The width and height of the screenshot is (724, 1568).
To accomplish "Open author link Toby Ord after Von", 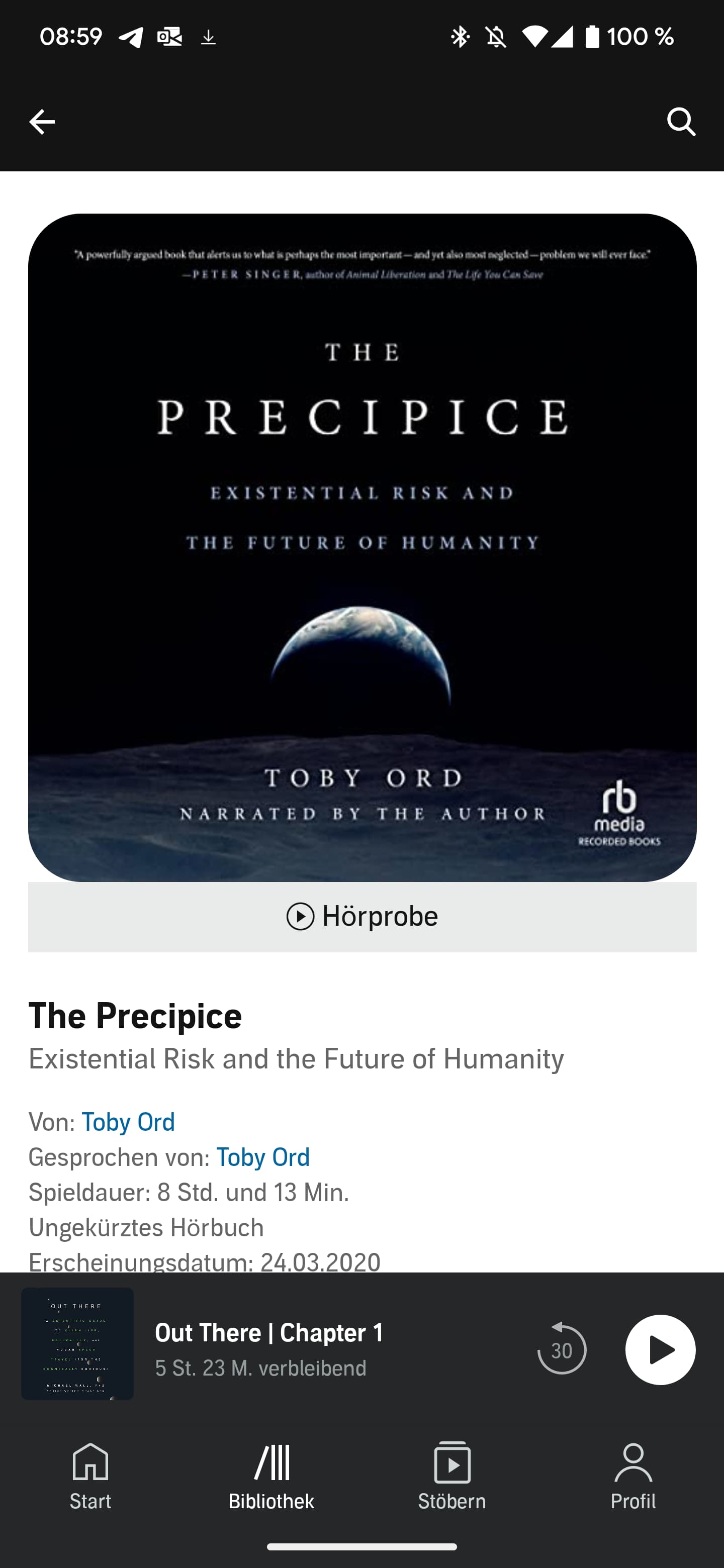I will tap(129, 1122).
